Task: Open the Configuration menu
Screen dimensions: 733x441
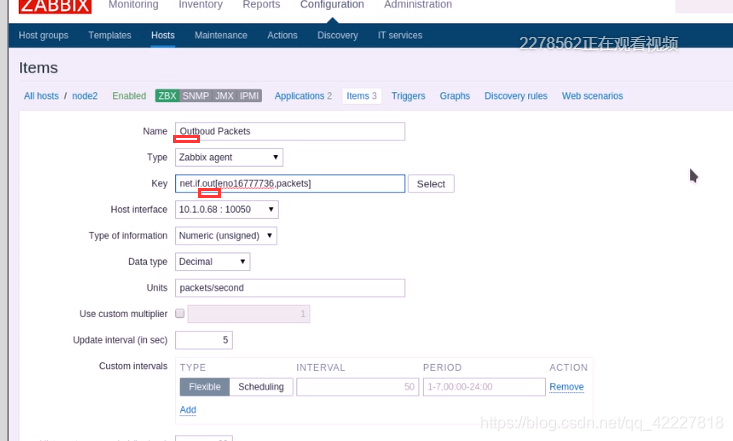Action: [332, 5]
